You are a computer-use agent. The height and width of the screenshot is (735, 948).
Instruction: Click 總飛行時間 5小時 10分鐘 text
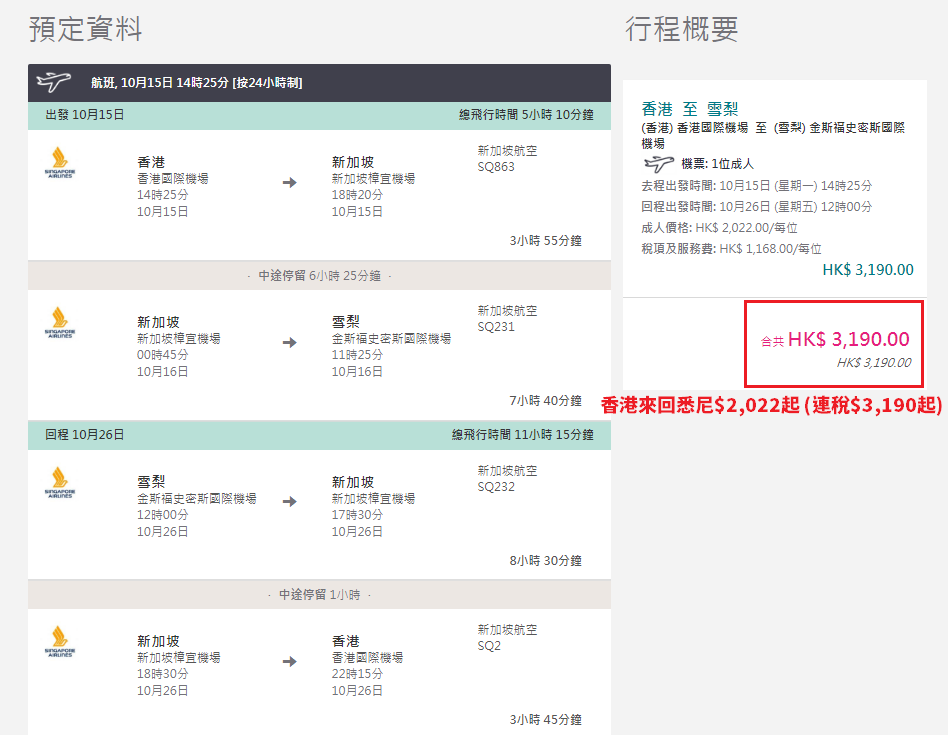coord(526,114)
